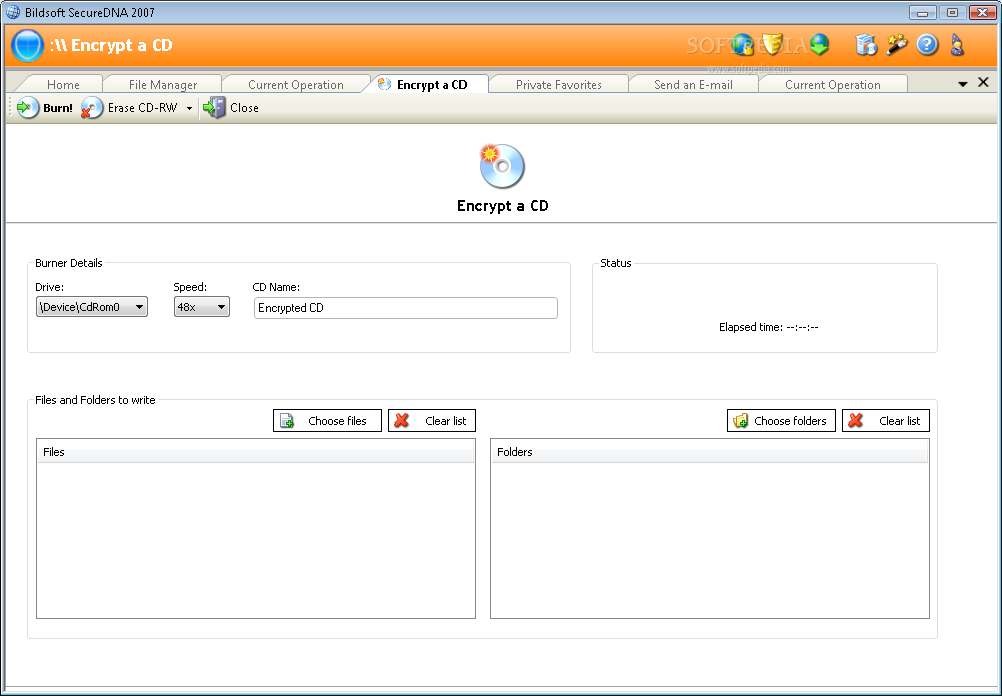Click the golden shield icon
Viewport: 1002px width, 696px height.
pyautogui.click(x=772, y=44)
